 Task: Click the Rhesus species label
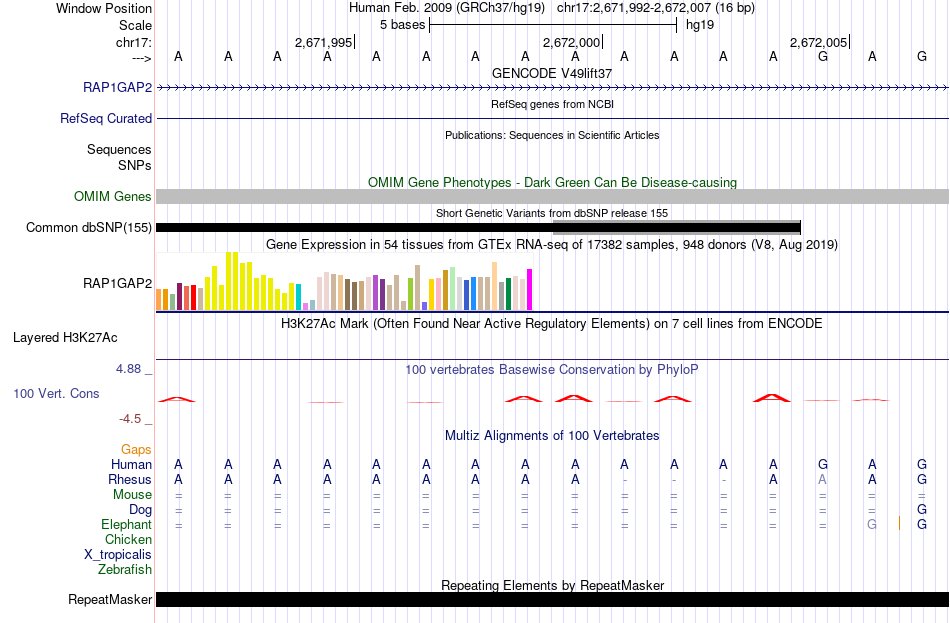[130, 479]
